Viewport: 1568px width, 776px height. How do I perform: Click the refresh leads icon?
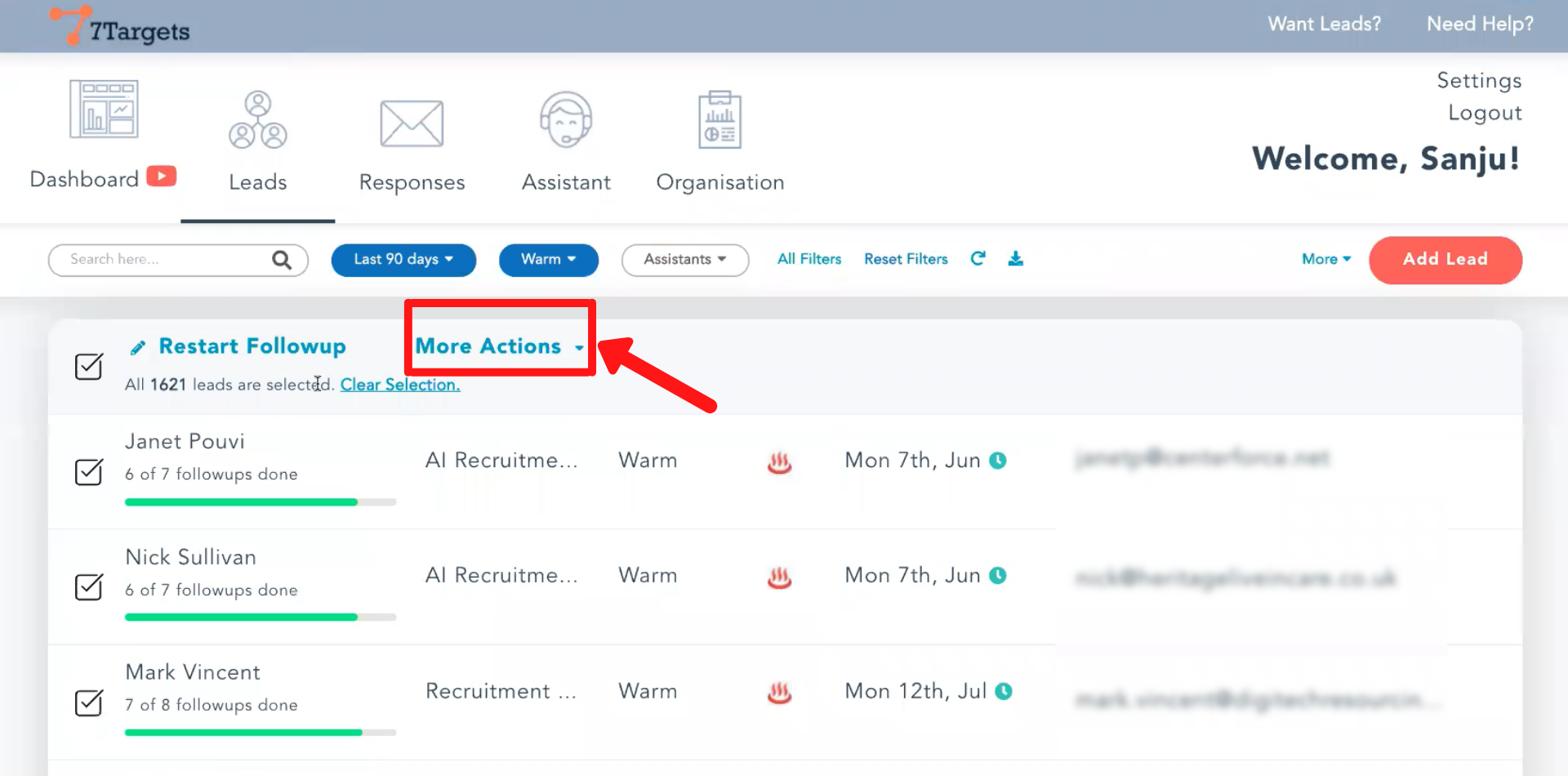click(978, 259)
